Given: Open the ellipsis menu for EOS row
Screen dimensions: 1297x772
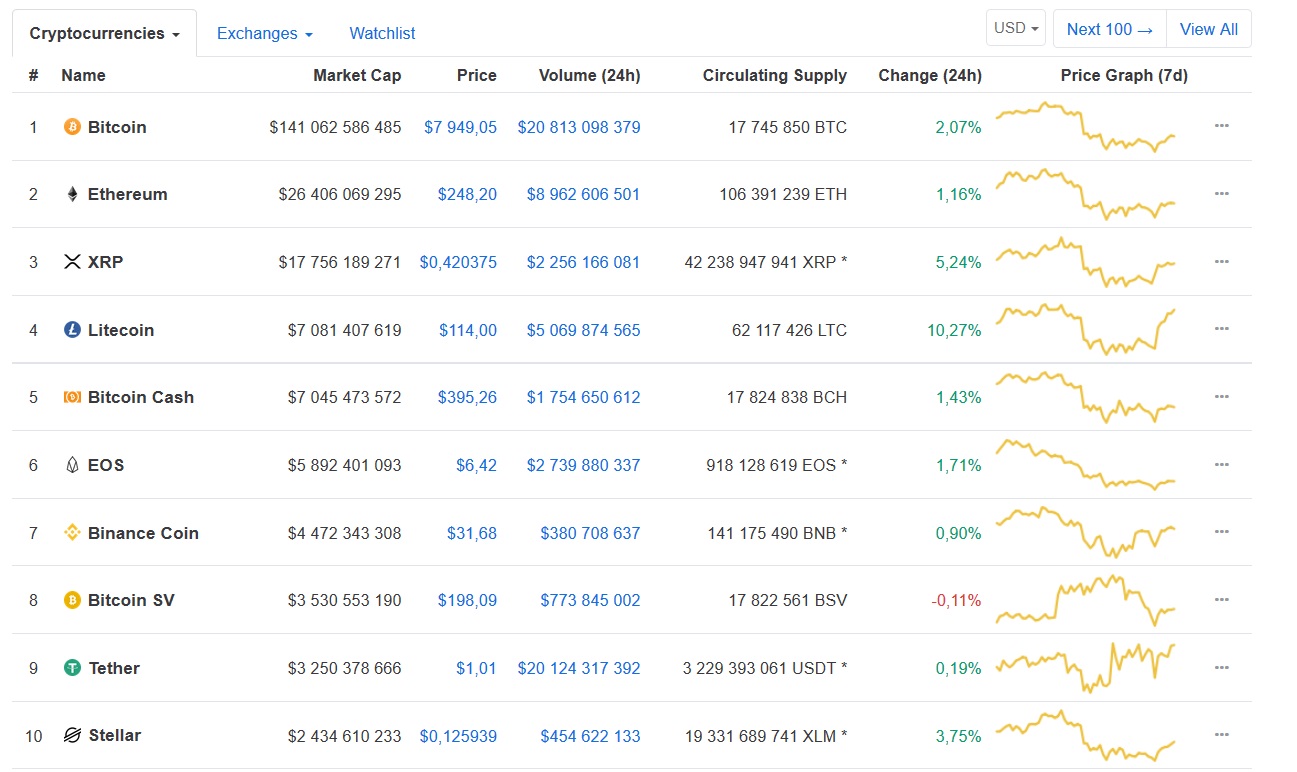Looking at the screenshot, I should pyautogui.click(x=1221, y=464).
